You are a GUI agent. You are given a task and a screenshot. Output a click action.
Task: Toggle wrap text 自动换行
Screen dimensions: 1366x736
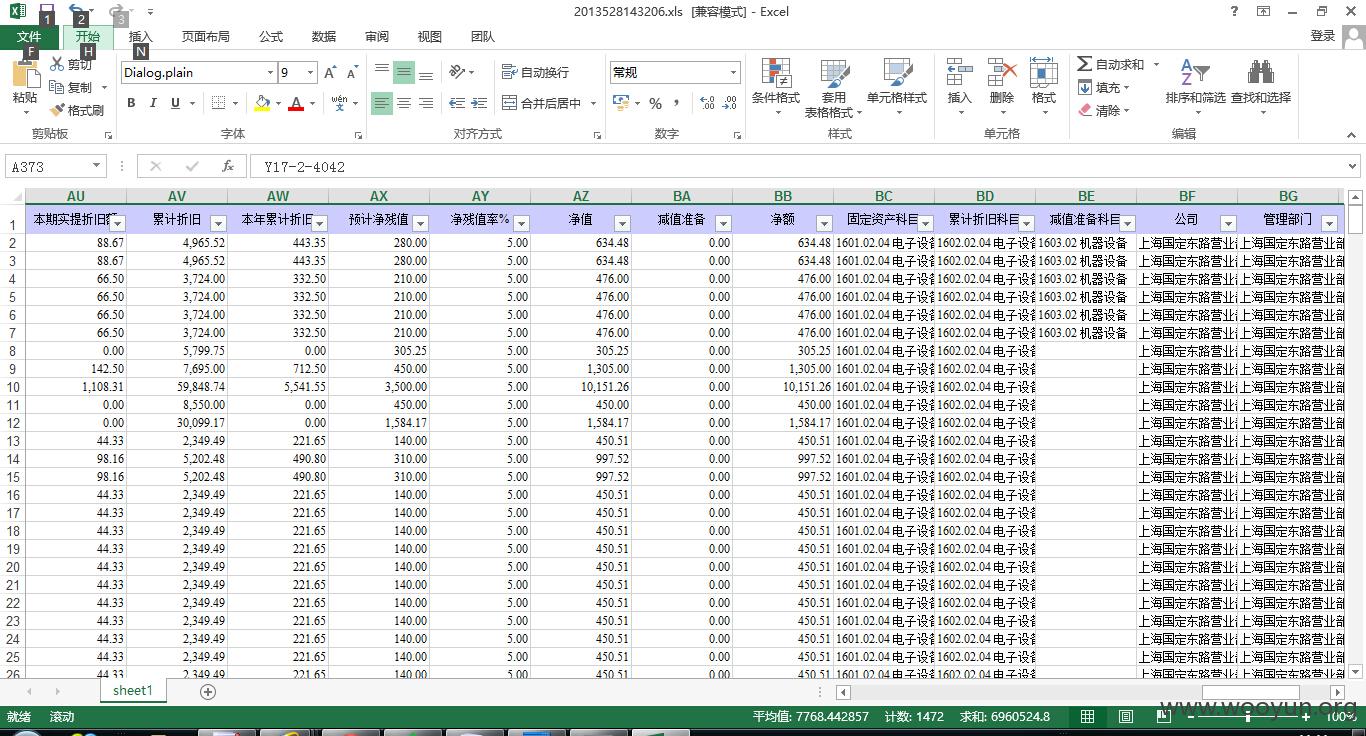click(536, 72)
